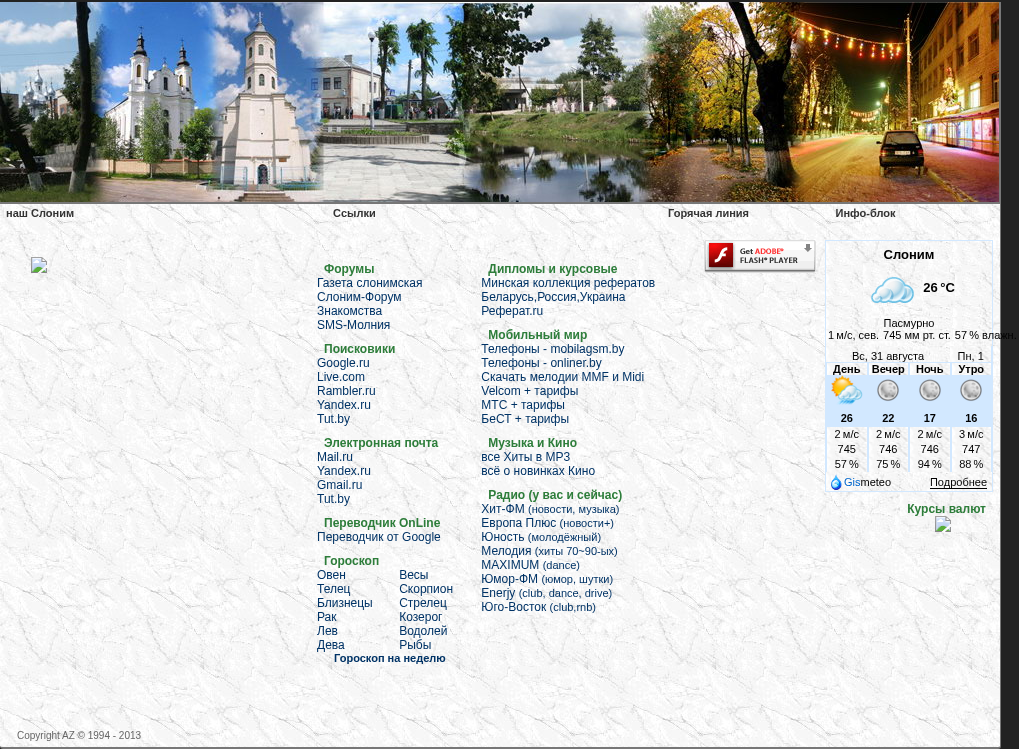Open Скачать мелодии MMF и Midi link
Image resolution: width=1019 pixels, height=749 pixels.
[563, 377]
